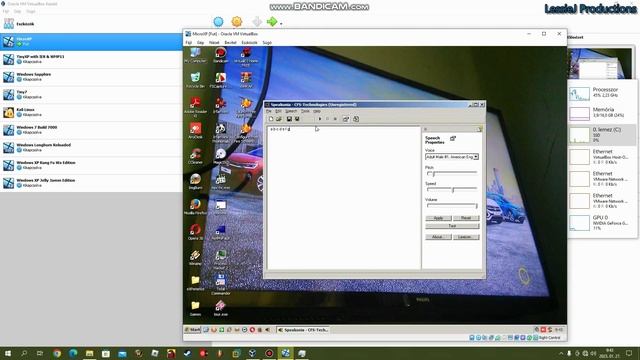Open the Speakonia Edit menu

(x=278, y=111)
